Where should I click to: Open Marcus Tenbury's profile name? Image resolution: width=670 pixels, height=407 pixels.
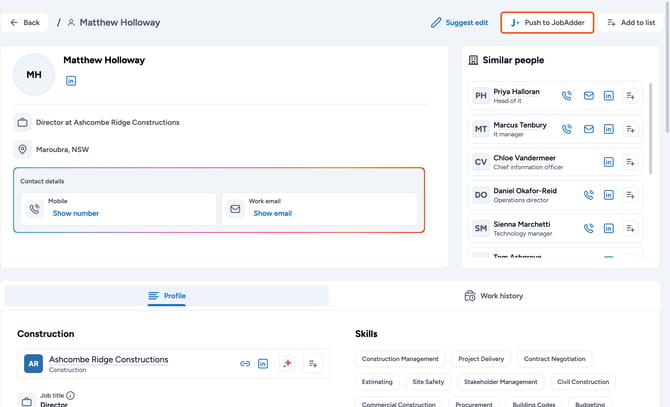pyautogui.click(x=520, y=125)
